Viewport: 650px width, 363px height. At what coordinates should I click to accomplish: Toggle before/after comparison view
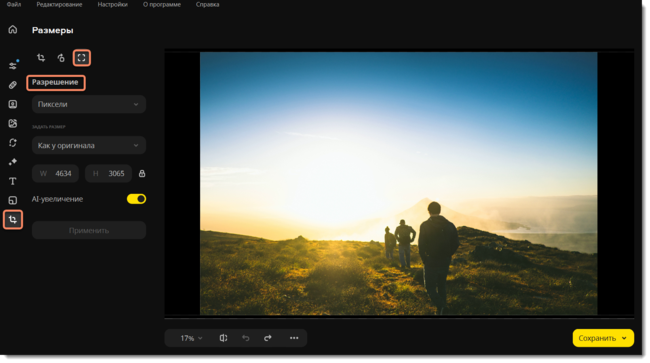pyautogui.click(x=223, y=338)
